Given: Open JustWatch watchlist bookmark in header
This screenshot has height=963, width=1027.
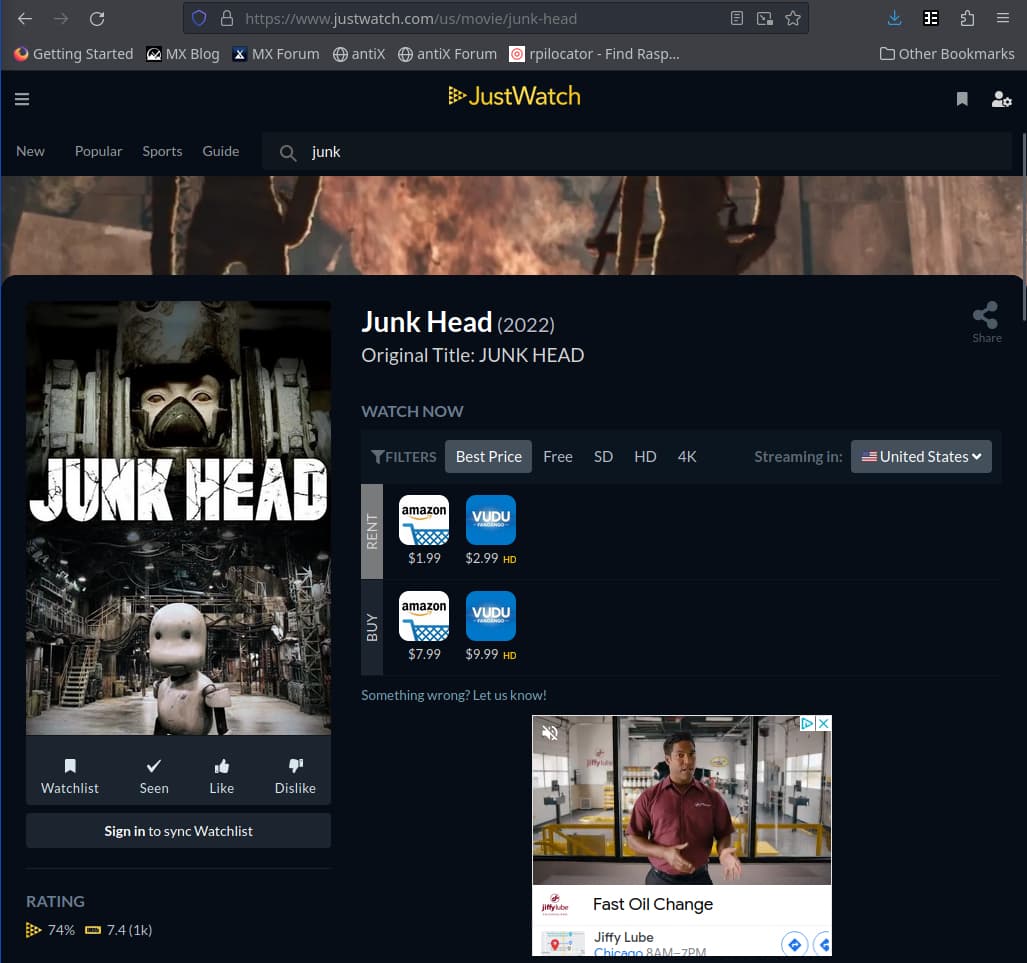Looking at the screenshot, I should pos(962,99).
